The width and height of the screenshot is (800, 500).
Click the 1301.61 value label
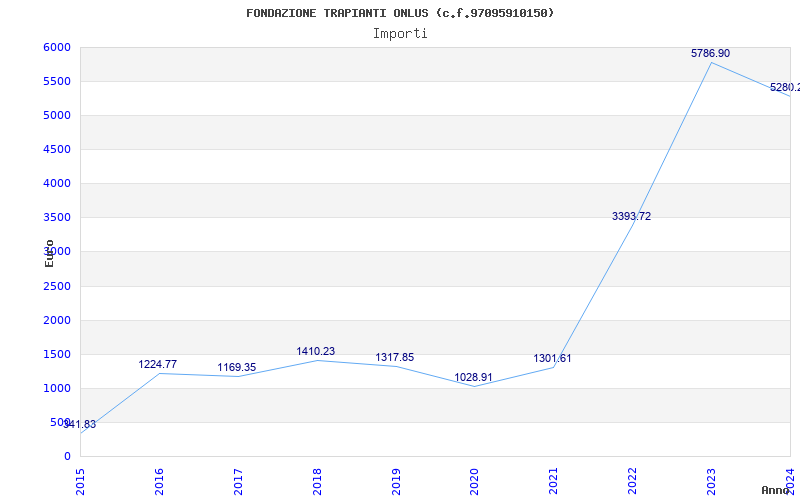point(553,358)
